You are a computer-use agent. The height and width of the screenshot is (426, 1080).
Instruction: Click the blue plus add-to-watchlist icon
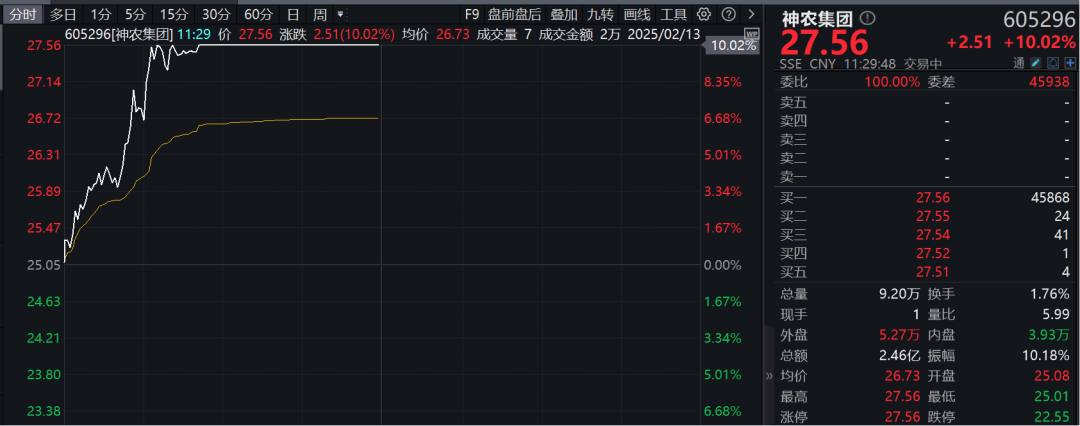[x=1070, y=63]
